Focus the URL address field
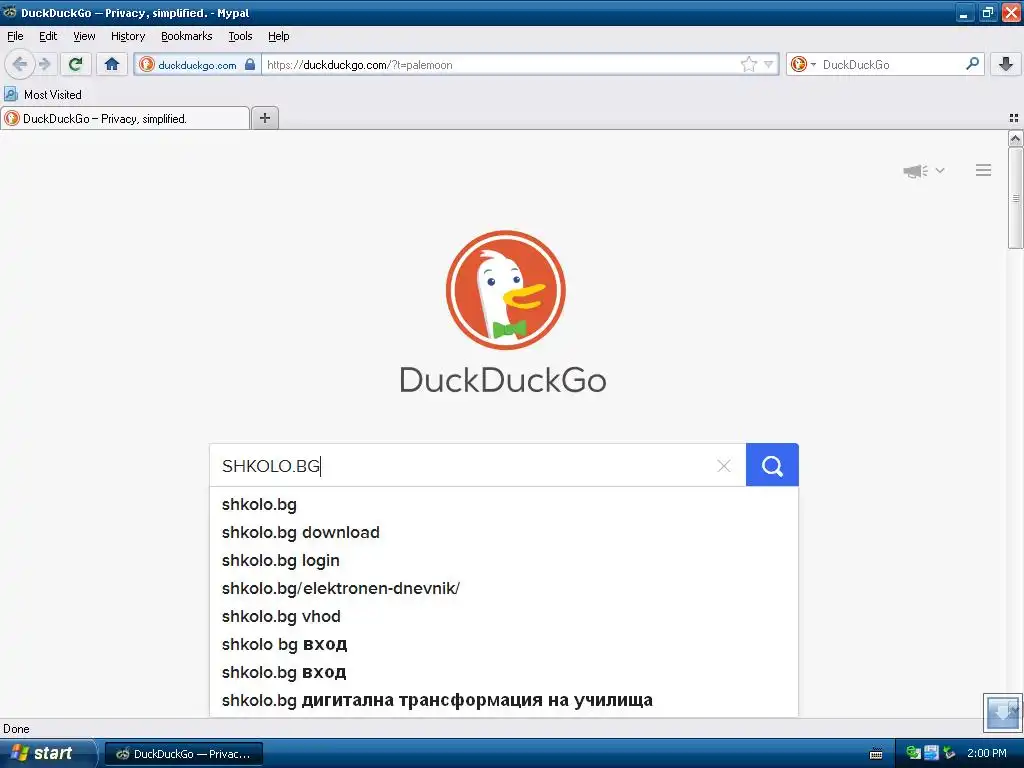This screenshot has height=768, width=1024. click(500, 65)
